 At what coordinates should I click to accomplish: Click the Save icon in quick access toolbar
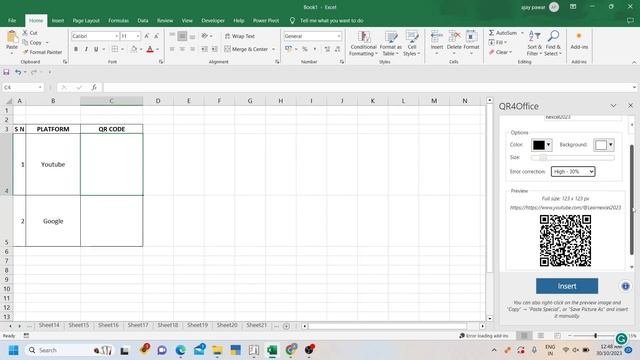6,72
